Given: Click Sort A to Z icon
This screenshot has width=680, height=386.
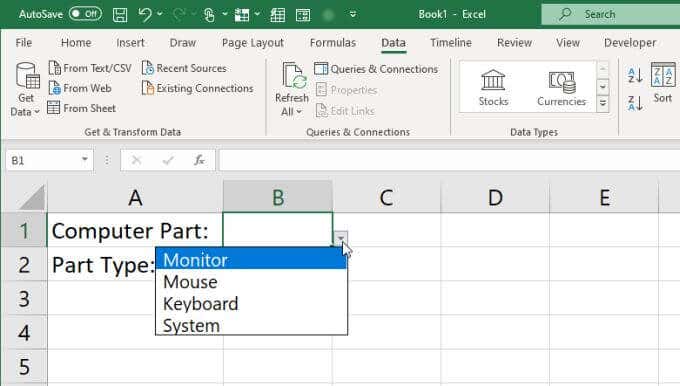Looking at the screenshot, I should (x=635, y=75).
